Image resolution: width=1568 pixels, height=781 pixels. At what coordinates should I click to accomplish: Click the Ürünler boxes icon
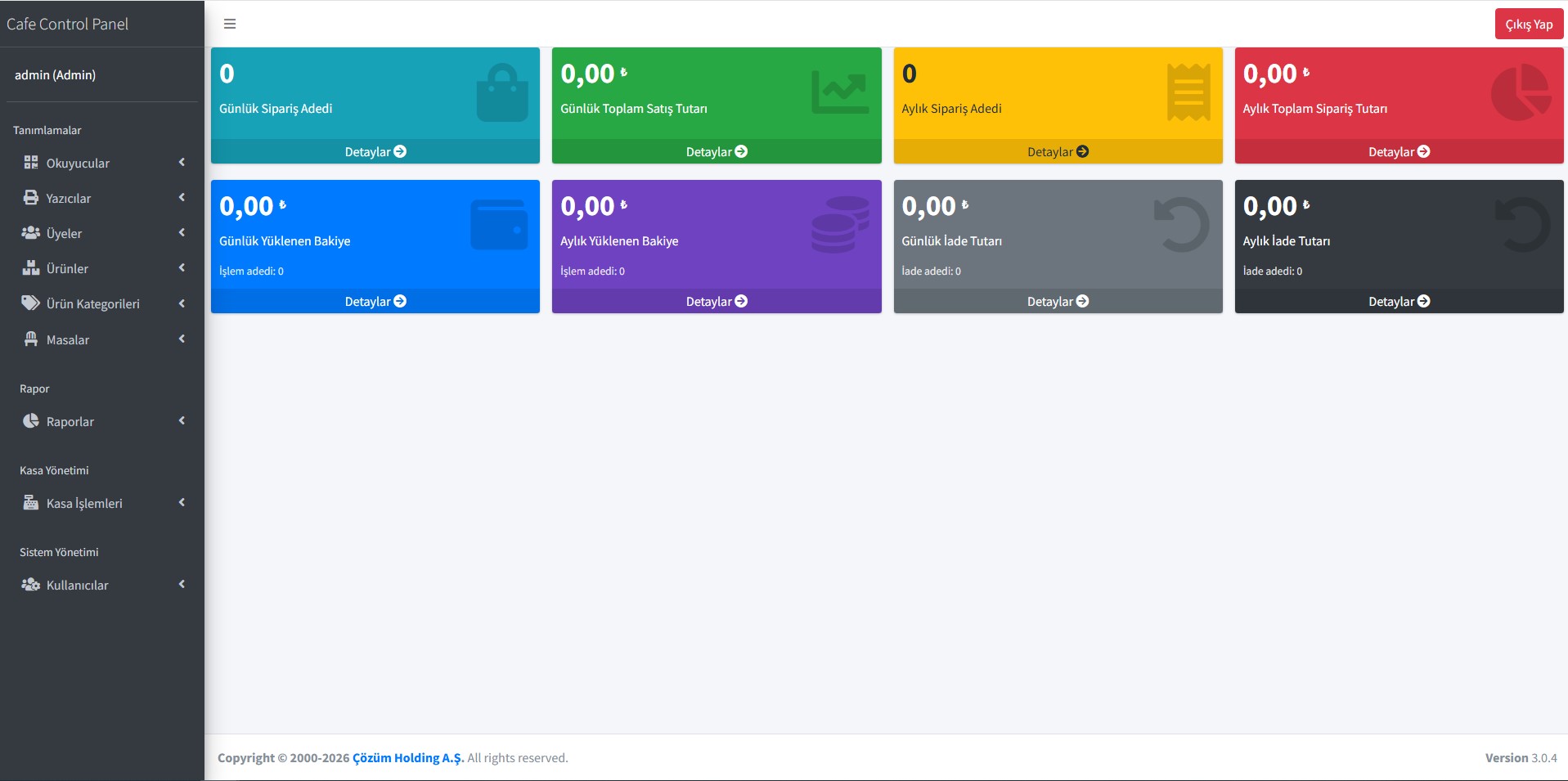click(x=31, y=267)
